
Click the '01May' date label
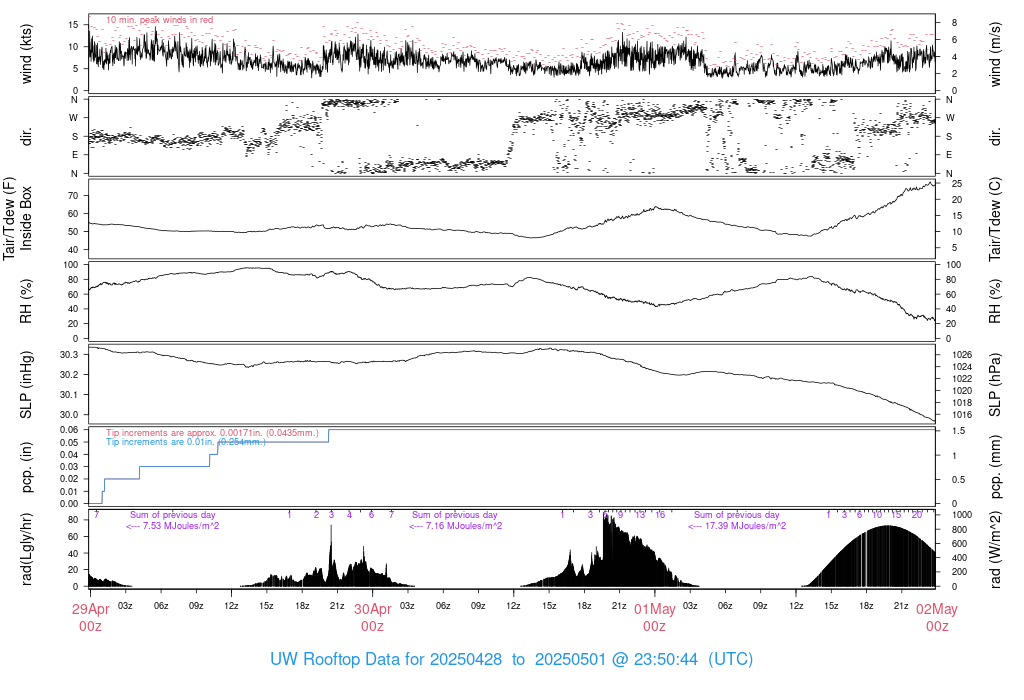[x=654, y=609]
